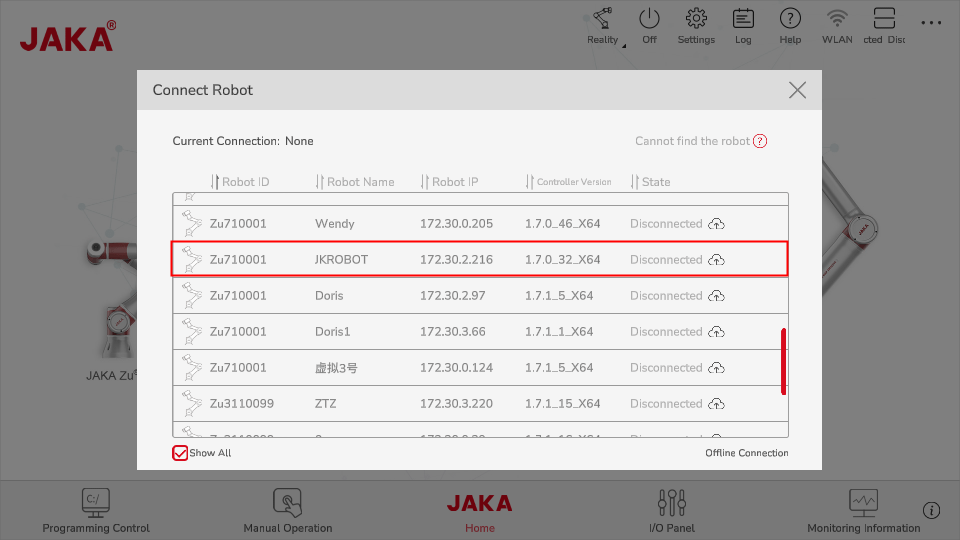Open the three-dot more menu
Screen dimensions: 960x540
tap(931, 23)
